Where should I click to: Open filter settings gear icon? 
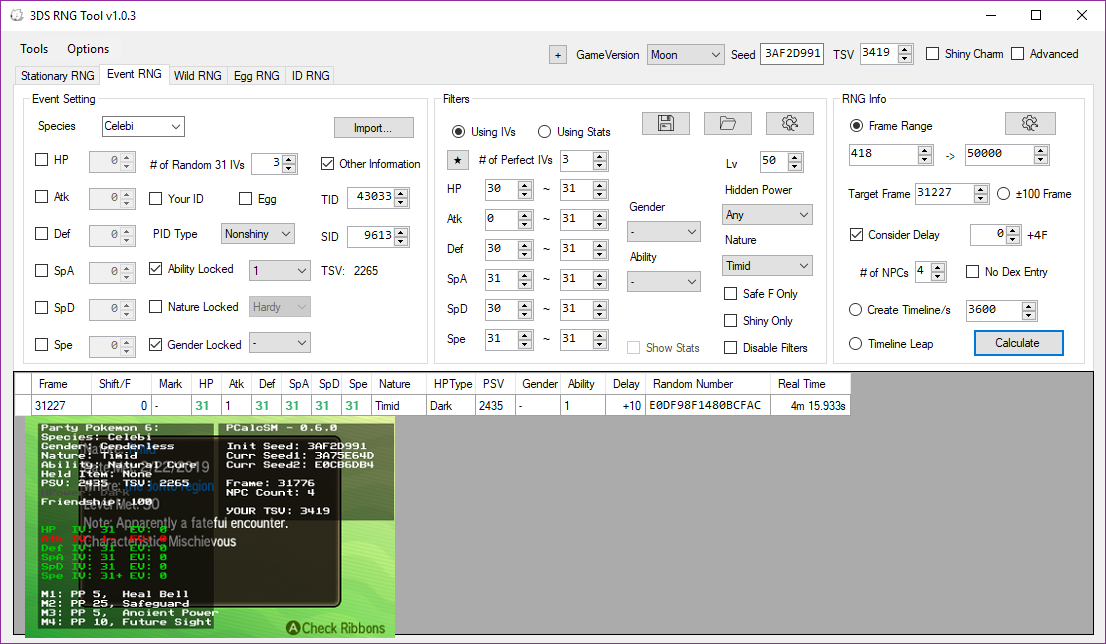pos(789,123)
